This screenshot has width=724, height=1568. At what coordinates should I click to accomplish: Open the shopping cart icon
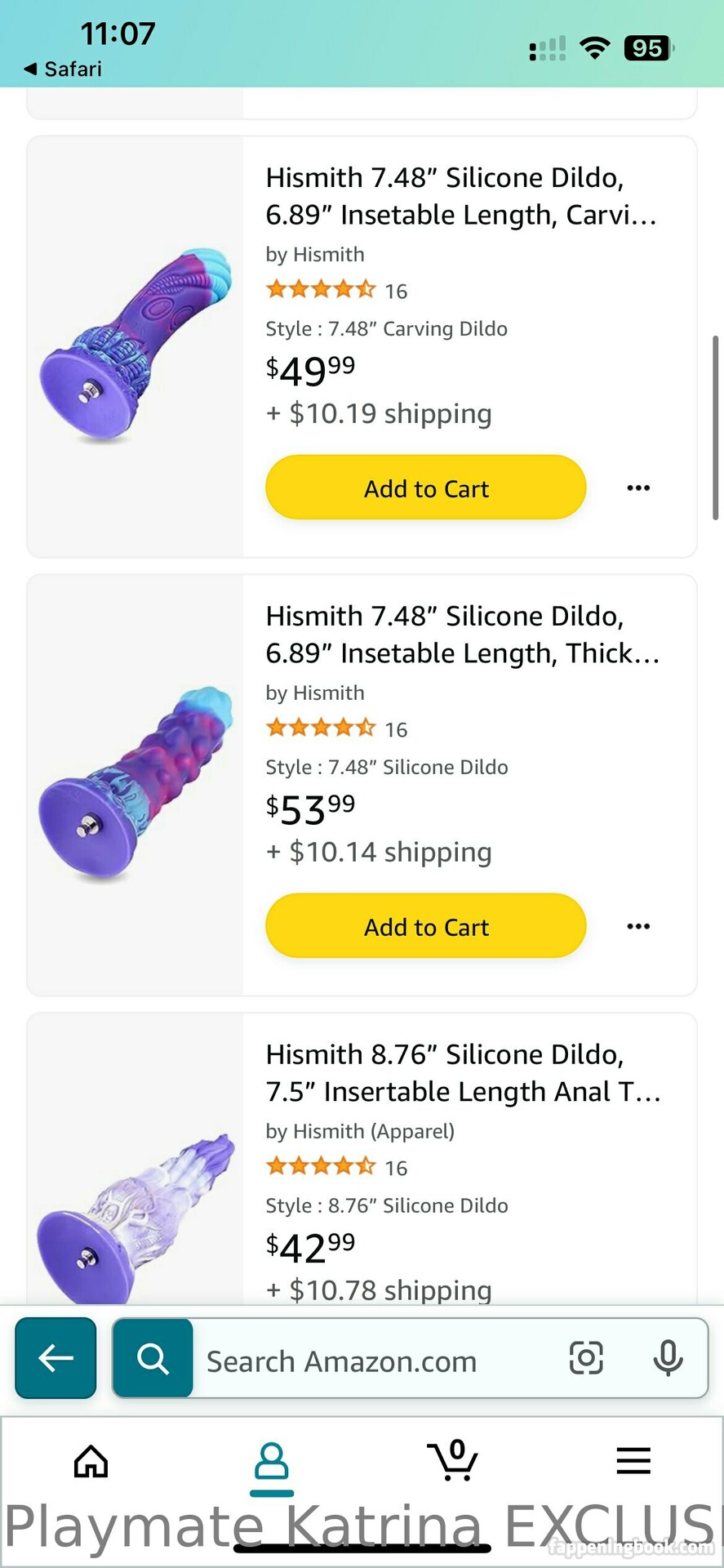click(x=453, y=1460)
